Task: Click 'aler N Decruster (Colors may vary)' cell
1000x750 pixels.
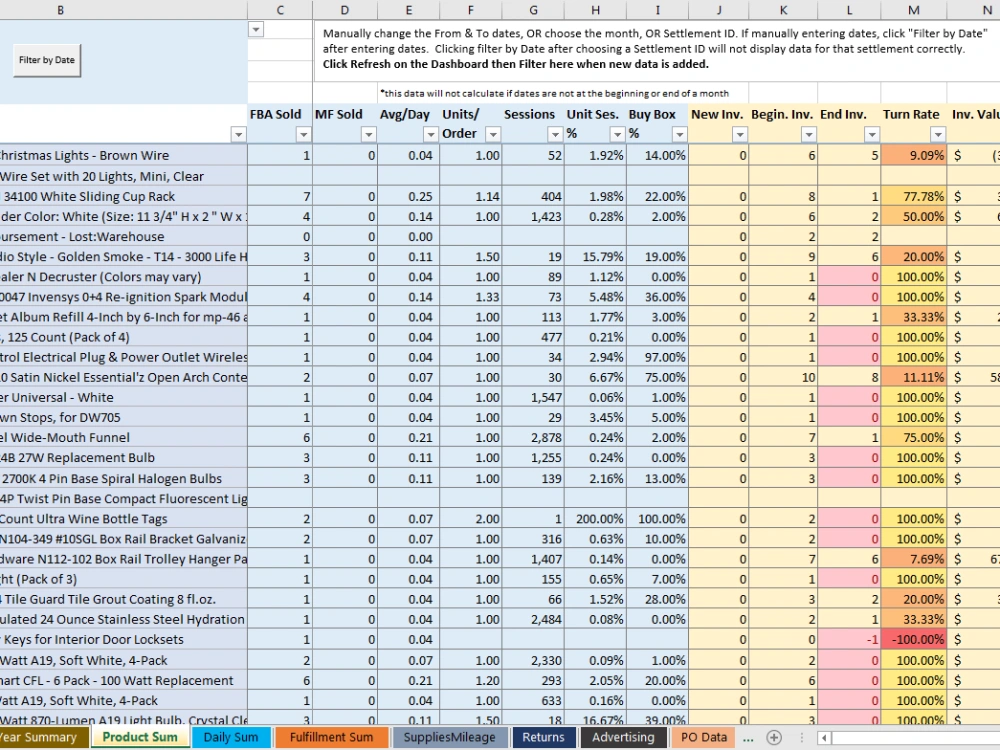Action: click(x=124, y=277)
